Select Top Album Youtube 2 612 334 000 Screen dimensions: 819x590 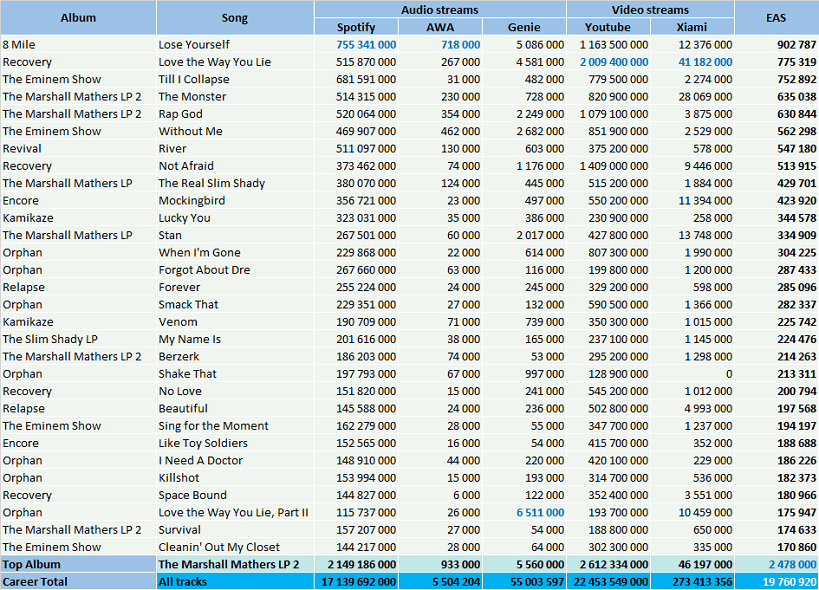pyautogui.click(x=608, y=564)
